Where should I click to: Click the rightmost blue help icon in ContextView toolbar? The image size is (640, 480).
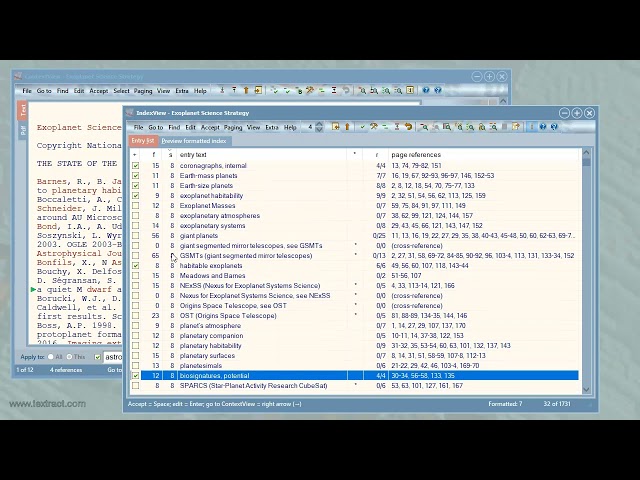click(438, 90)
